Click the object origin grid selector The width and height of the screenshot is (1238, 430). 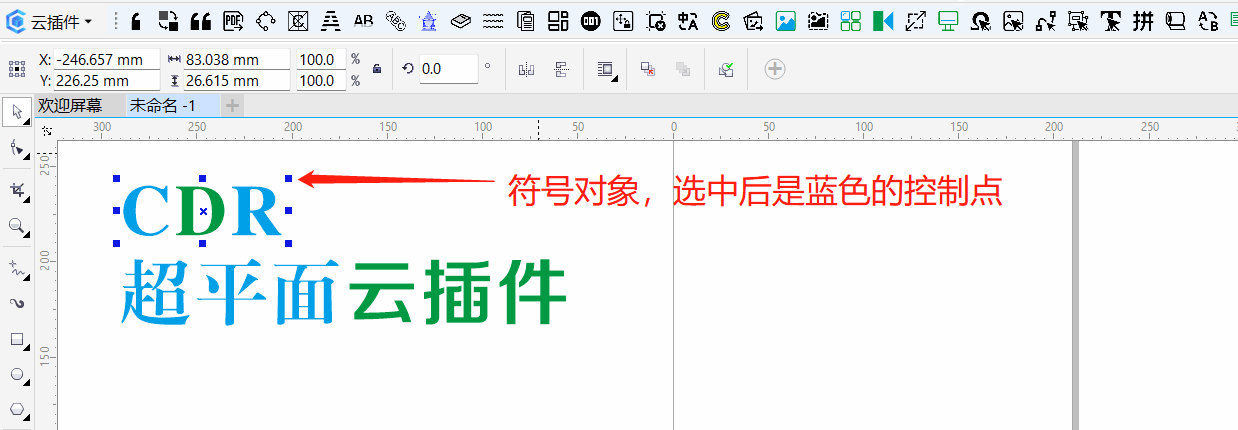[x=16, y=69]
